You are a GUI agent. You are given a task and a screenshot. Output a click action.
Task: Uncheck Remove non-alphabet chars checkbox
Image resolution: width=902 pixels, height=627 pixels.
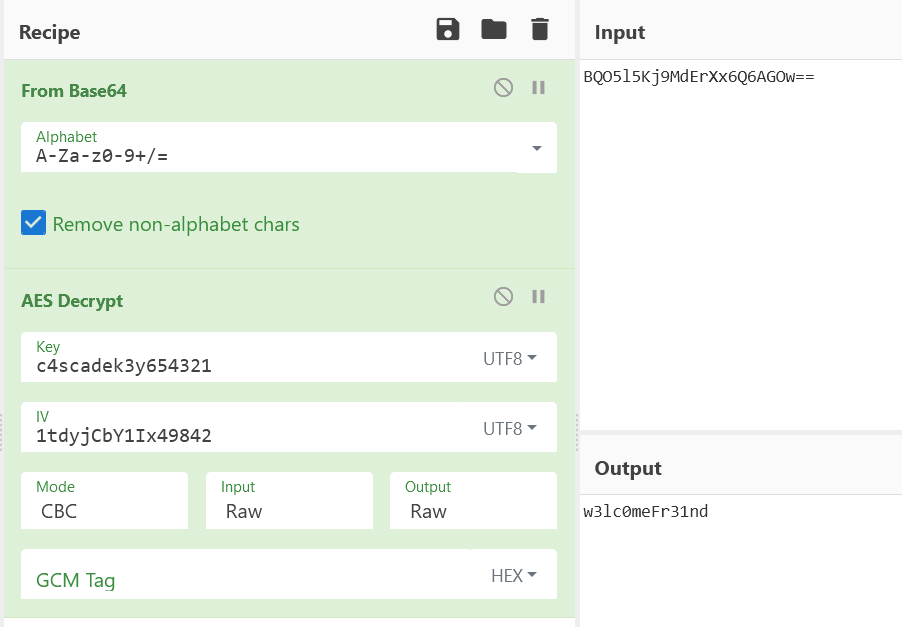pos(33,223)
